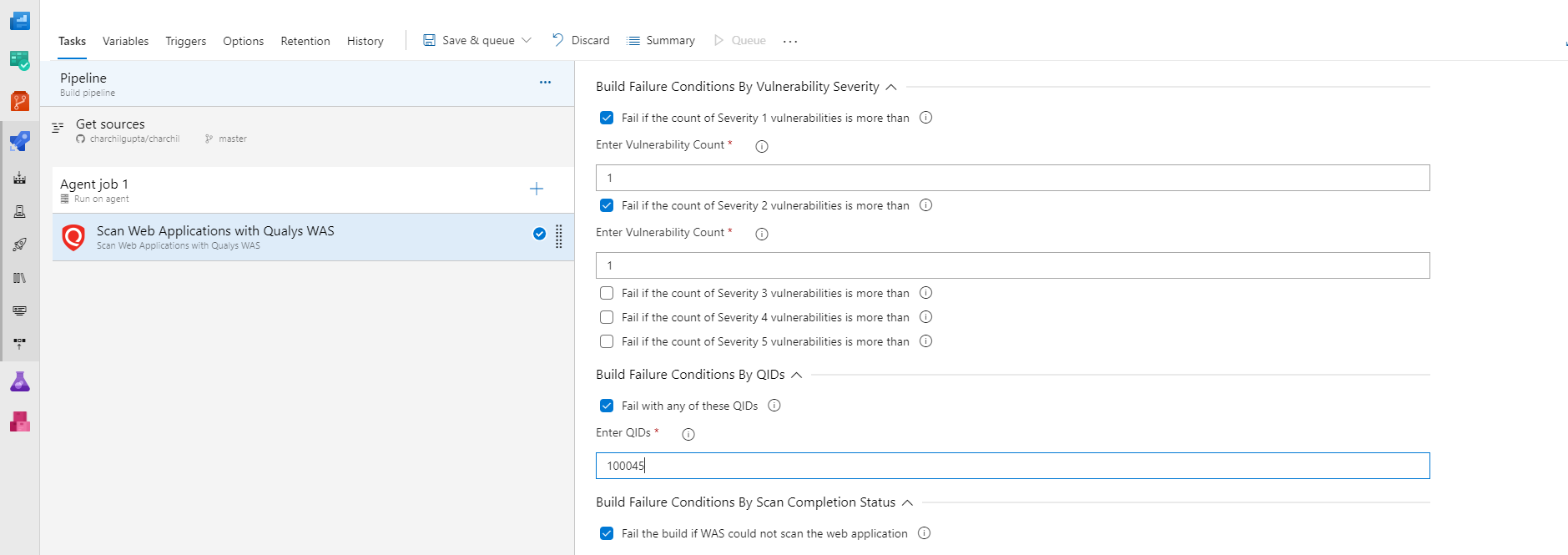Viewport: 1568px width, 555px height.
Task: Open Artifacts icon in the sidebar
Action: [19, 422]
